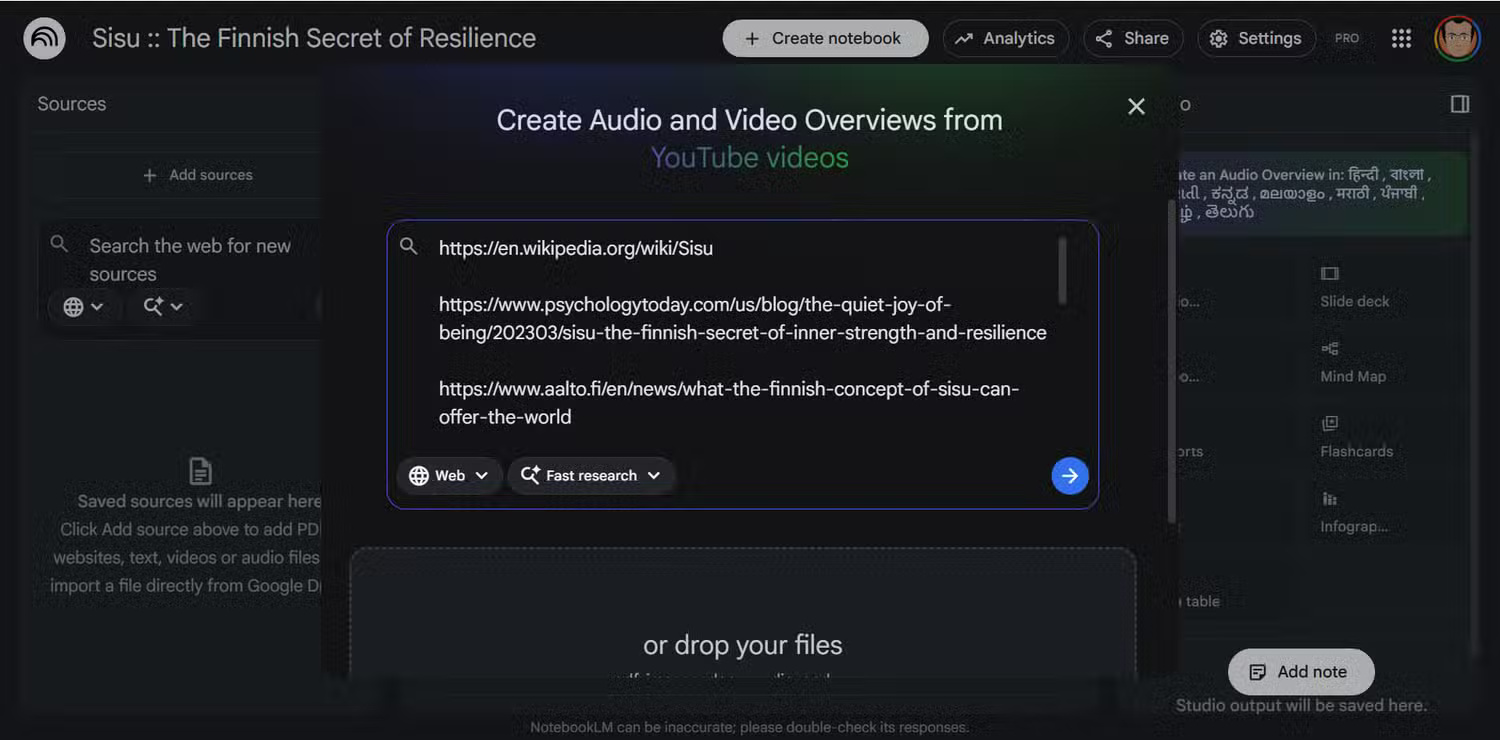Click the URL box scrollbar
This screenshot has width=1500, height=740.
(1061, 270)
